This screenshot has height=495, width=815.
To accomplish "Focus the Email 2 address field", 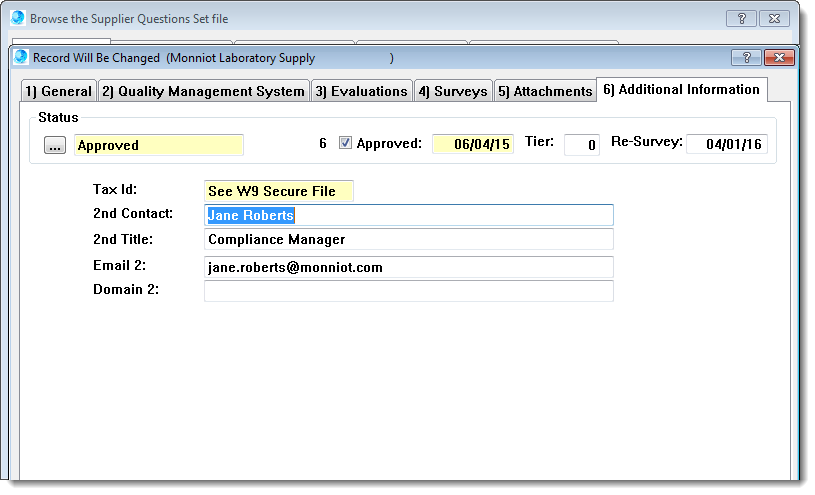I will point(408,267).
